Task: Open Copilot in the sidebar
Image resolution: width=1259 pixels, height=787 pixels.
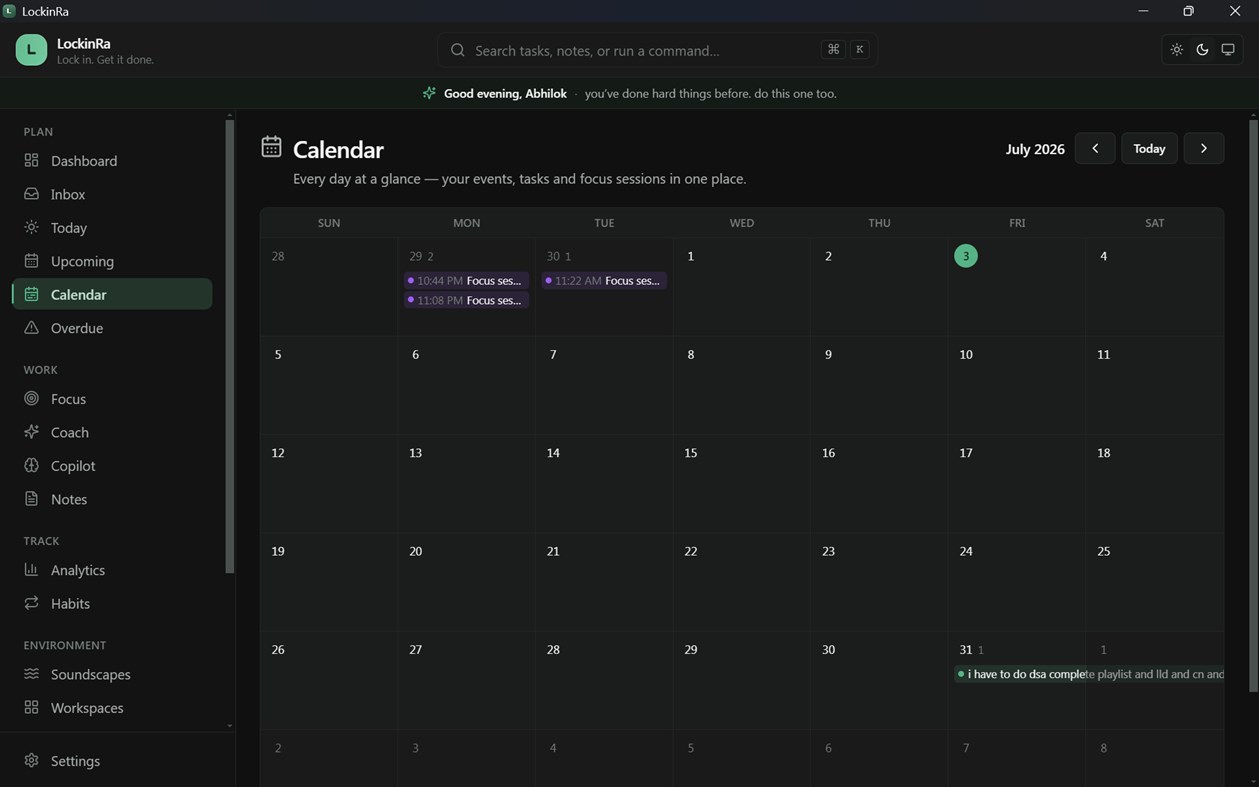Action: [112, 466]
